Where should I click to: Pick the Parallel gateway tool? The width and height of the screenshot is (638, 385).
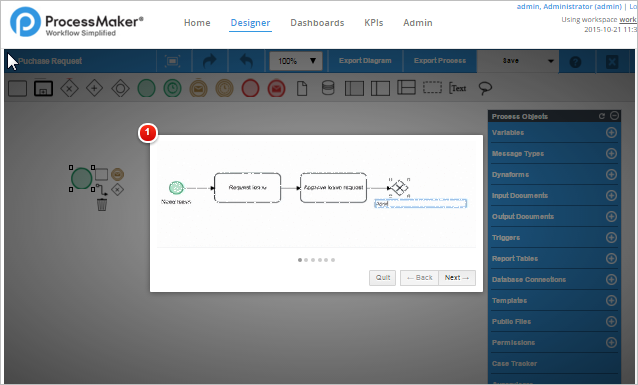pyautogui.click(x=94, y=88)
